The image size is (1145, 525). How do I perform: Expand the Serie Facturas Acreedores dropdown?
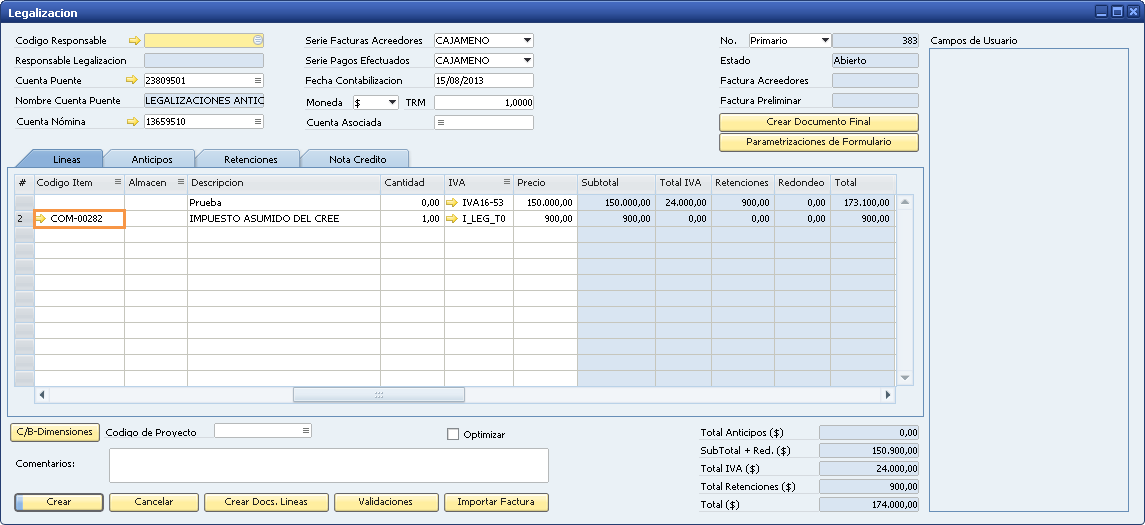pos(527,41)
